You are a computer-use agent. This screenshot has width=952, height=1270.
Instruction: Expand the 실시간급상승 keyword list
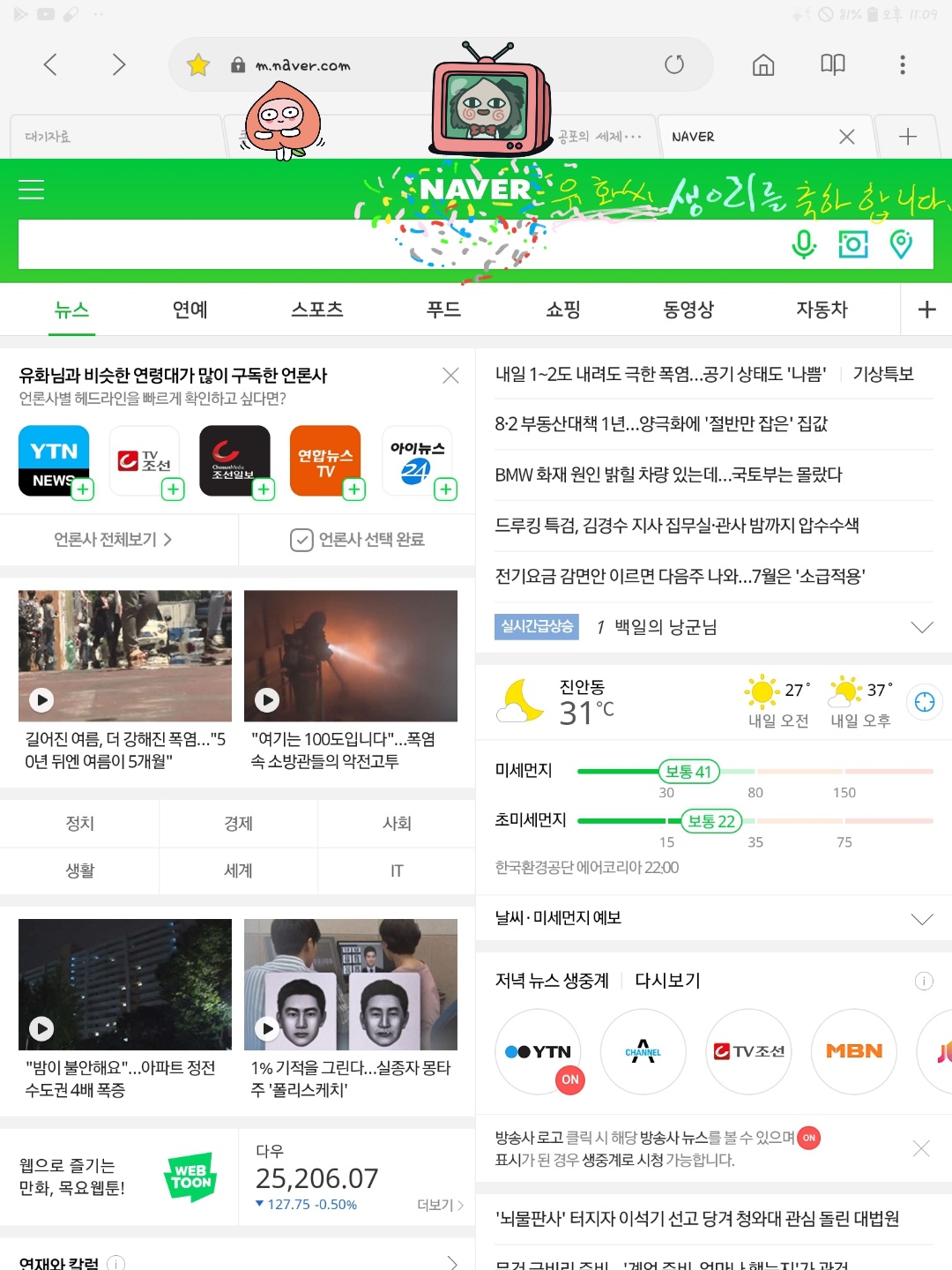coord(921,627)
